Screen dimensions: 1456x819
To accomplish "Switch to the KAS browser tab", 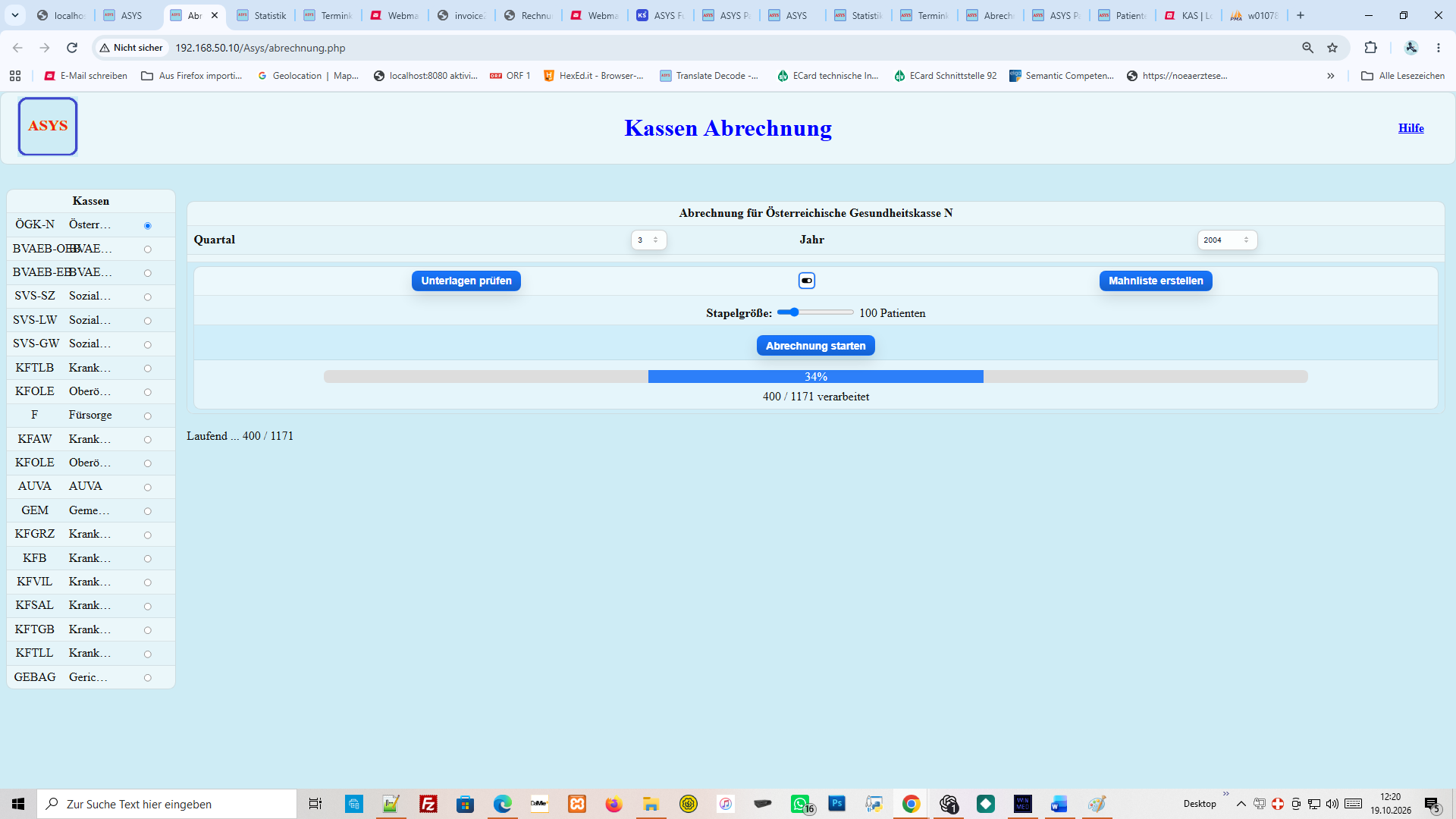I will coord(1189,15).
